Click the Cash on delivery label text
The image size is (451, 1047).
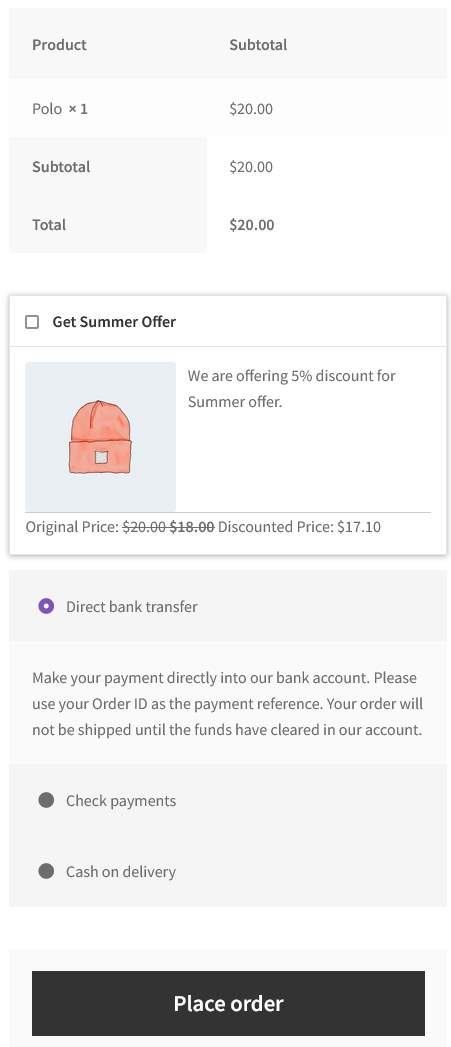(121, 871)
